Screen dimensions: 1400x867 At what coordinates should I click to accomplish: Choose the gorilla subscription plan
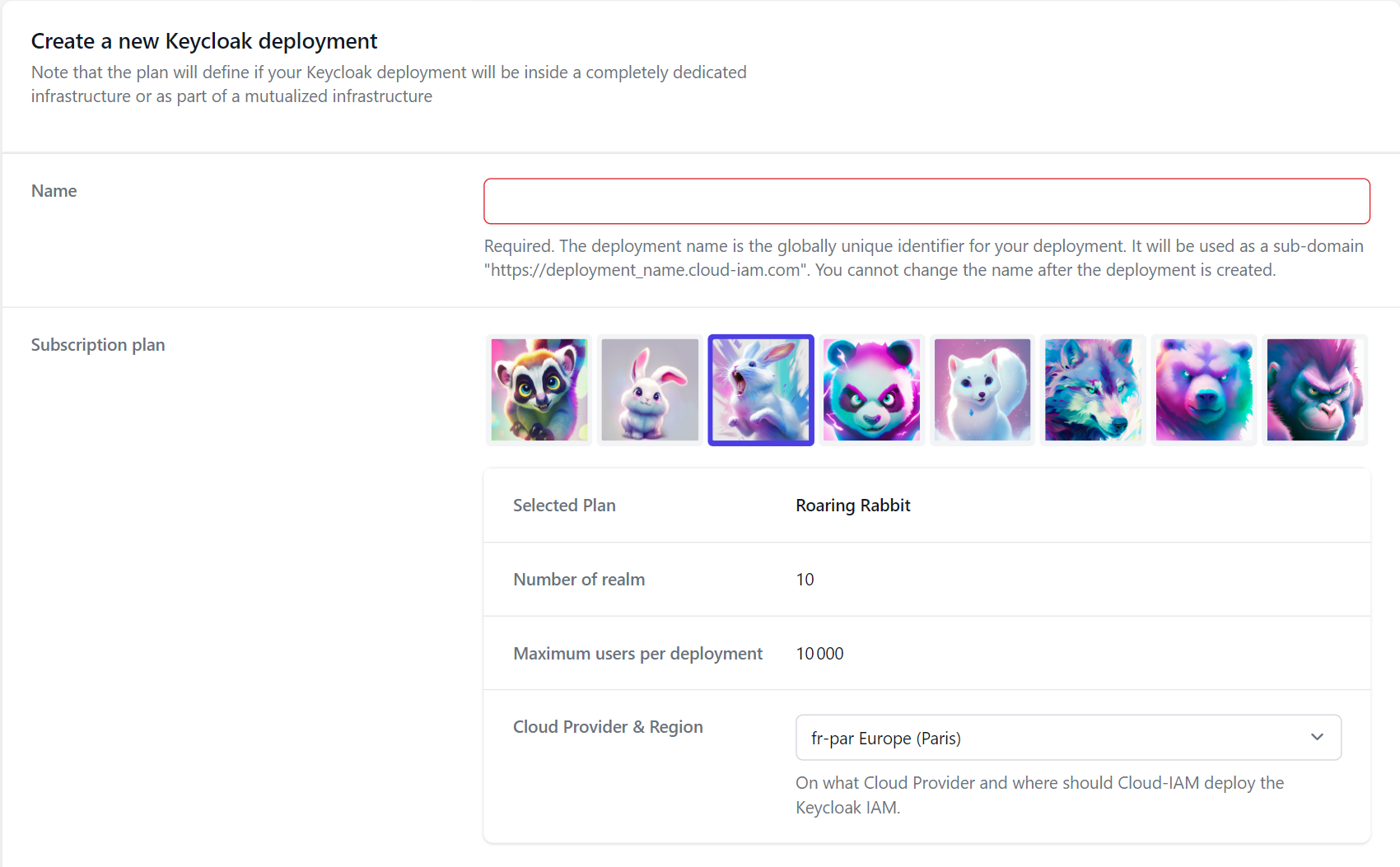[1314, 389]
